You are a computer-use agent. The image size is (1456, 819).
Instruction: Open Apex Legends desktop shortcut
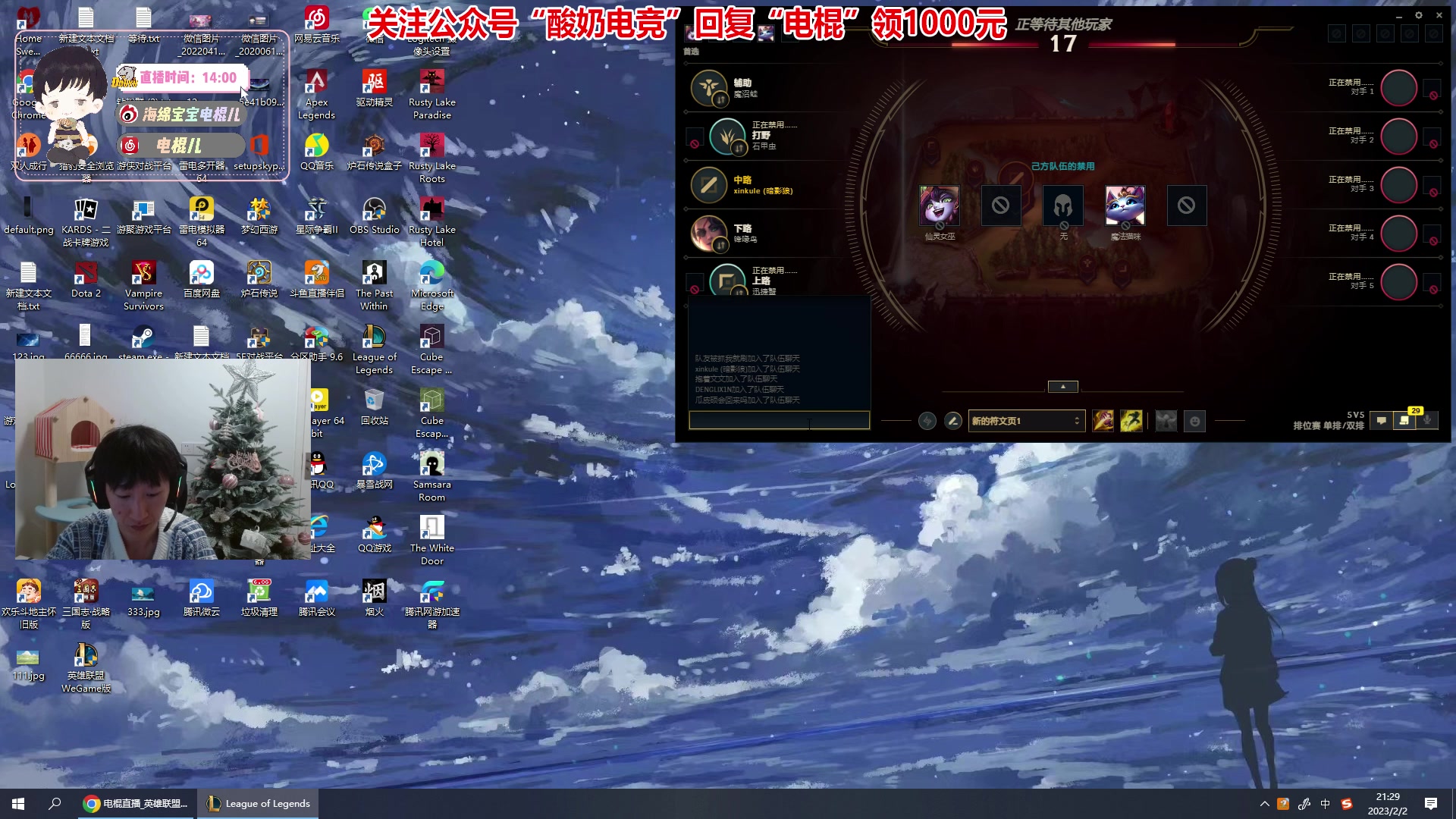click(316, 94)
